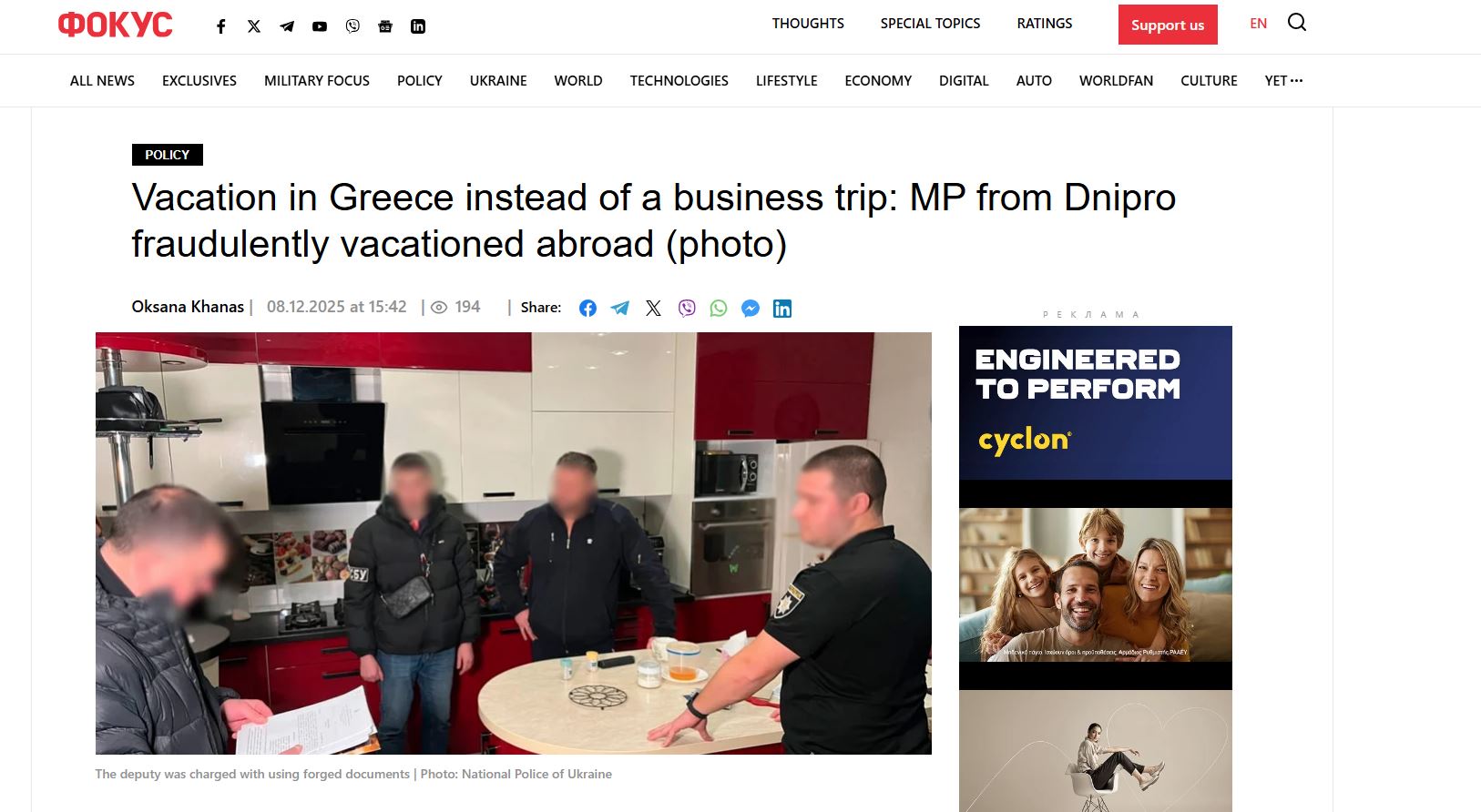
Task: Share article on Facebook share icon
Action: pos(588,309)
